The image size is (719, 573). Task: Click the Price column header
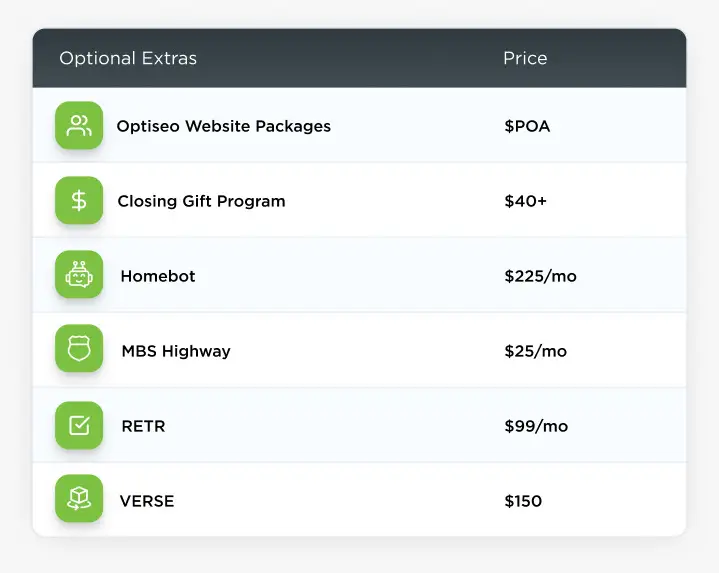525,58
